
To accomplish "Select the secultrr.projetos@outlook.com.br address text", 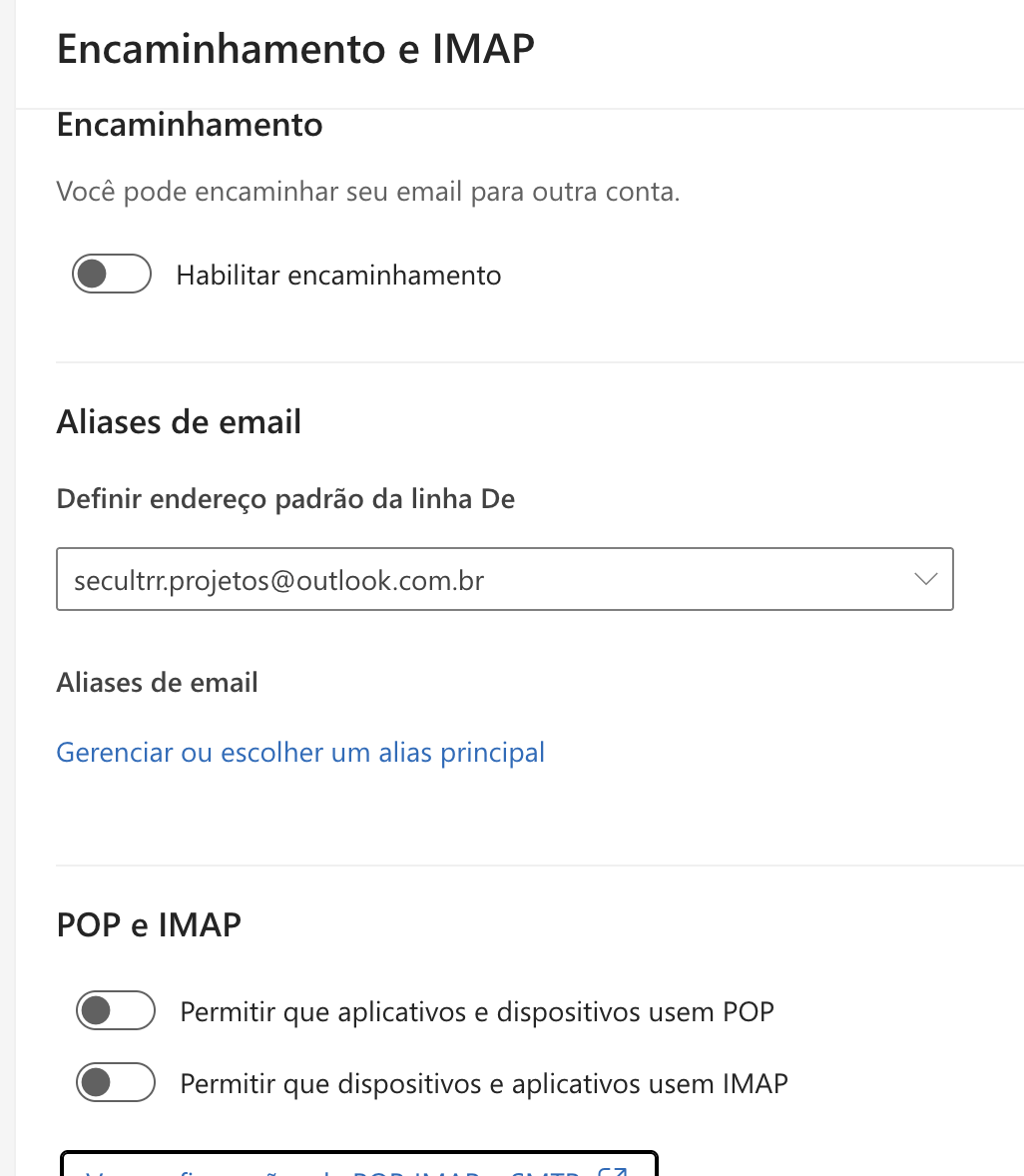I will (x=279, y=580).
